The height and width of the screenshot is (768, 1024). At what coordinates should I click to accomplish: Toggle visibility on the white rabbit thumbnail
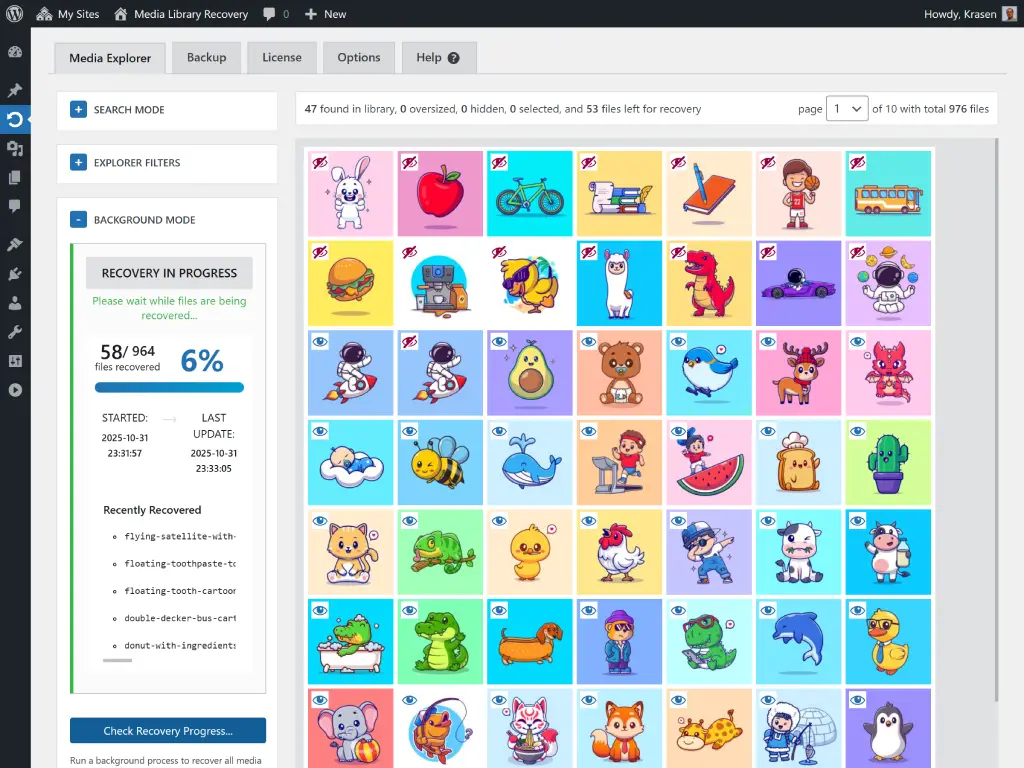pyautogui.click(x=319, y=160)
